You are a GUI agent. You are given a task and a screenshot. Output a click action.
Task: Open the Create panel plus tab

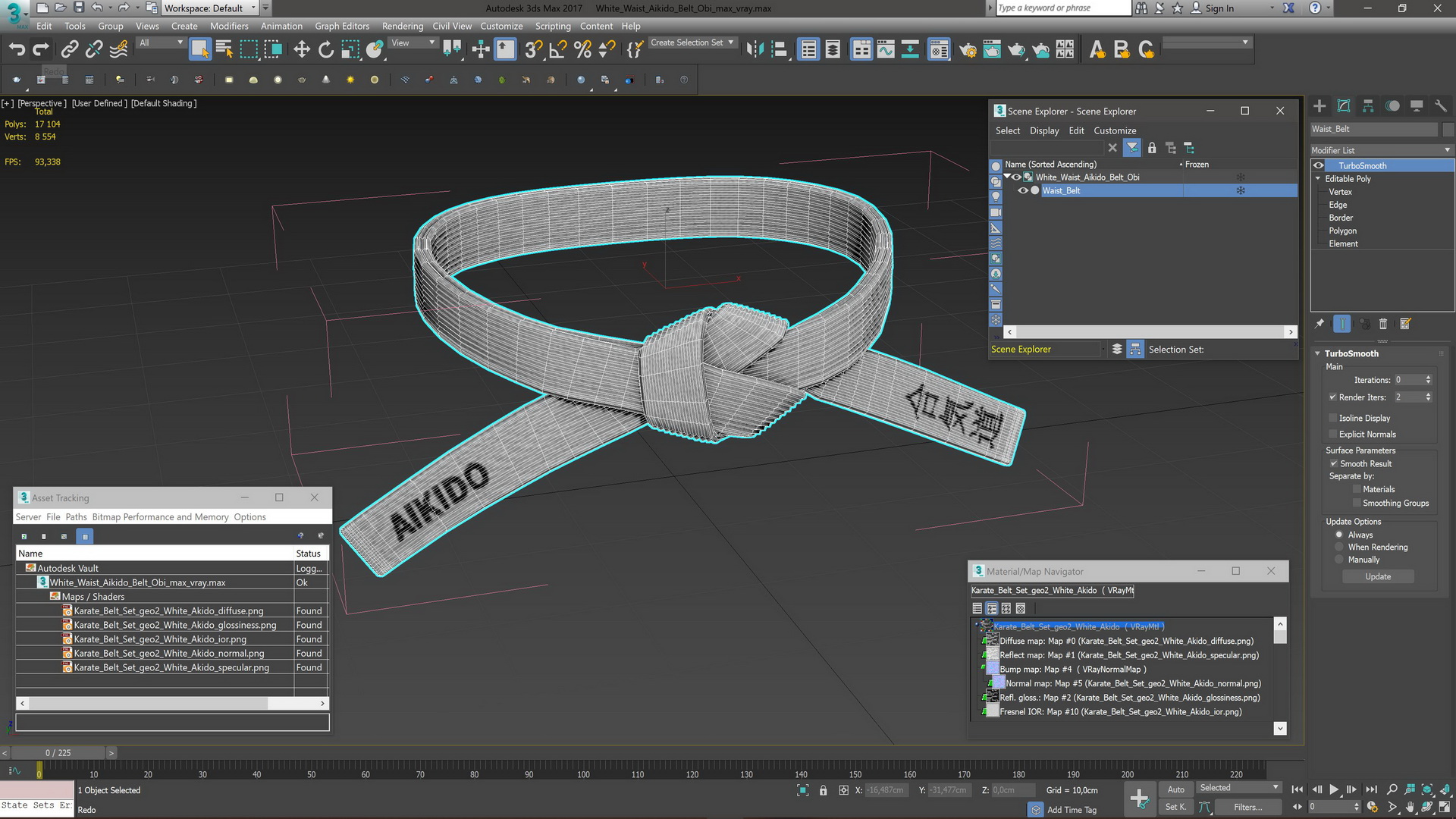pos(1319,106)
